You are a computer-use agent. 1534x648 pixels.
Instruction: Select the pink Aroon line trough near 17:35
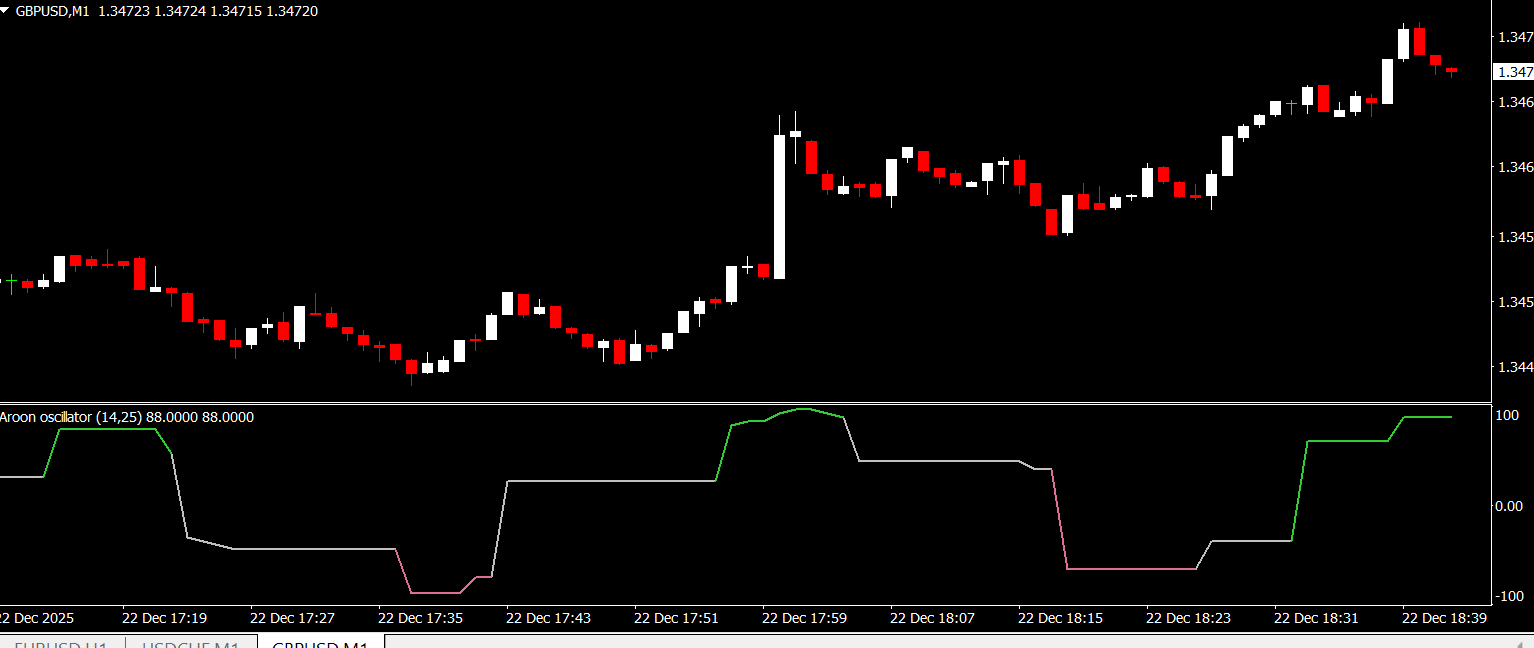coord(435,593)
